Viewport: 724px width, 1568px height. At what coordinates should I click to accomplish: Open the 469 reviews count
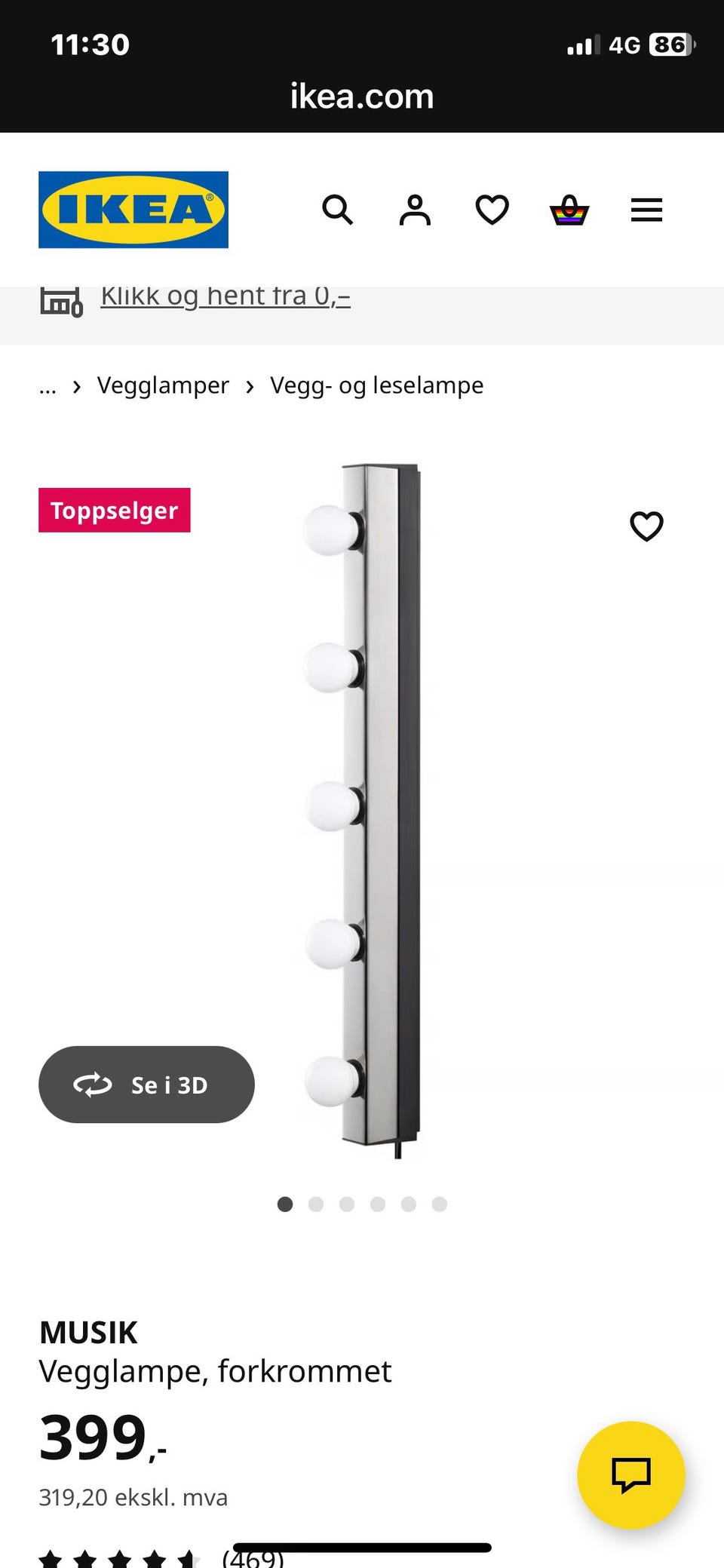[x=253, y=1557]
